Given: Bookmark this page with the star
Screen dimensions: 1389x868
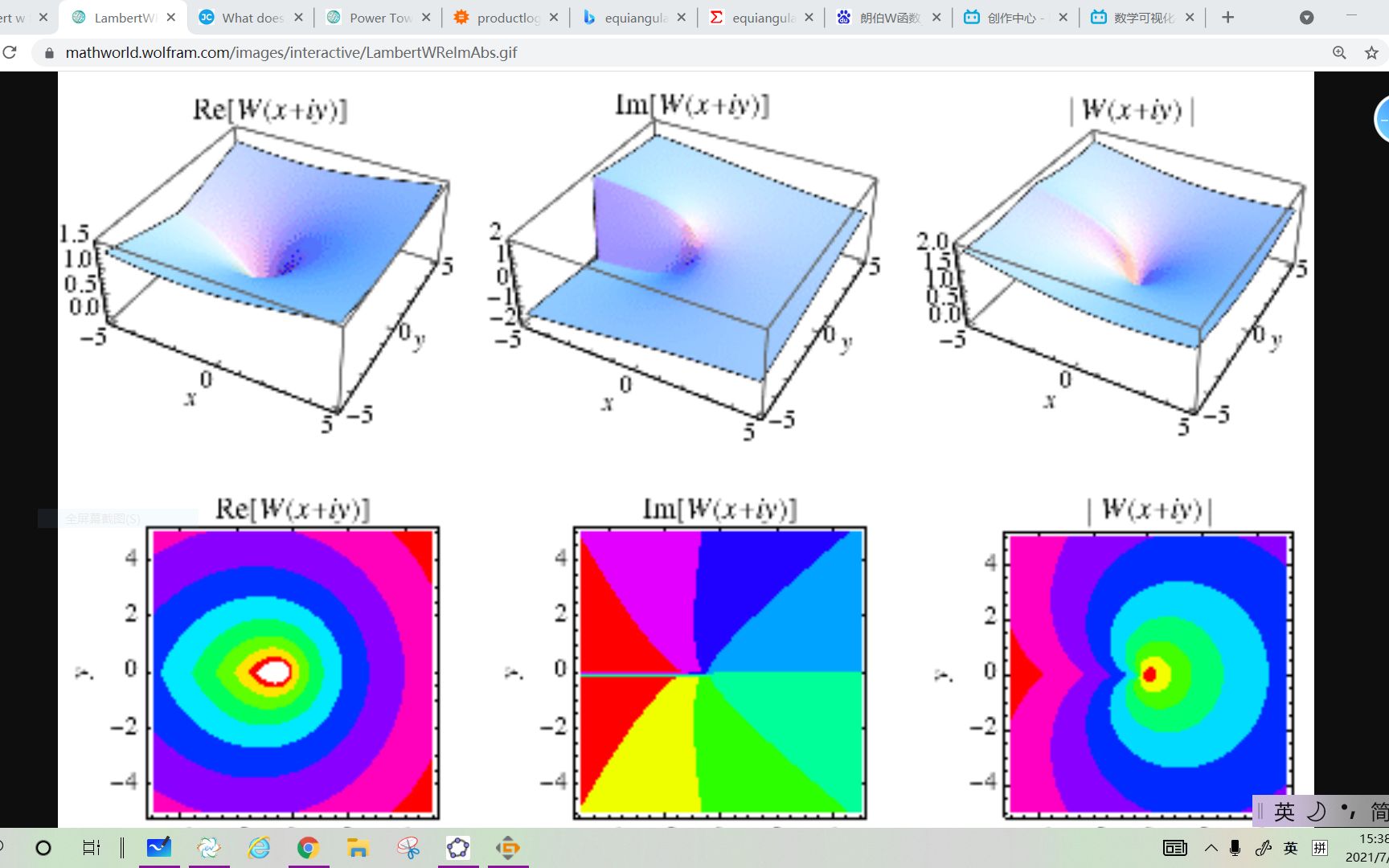Looking at the screenshot, I should click(1371, 53).
